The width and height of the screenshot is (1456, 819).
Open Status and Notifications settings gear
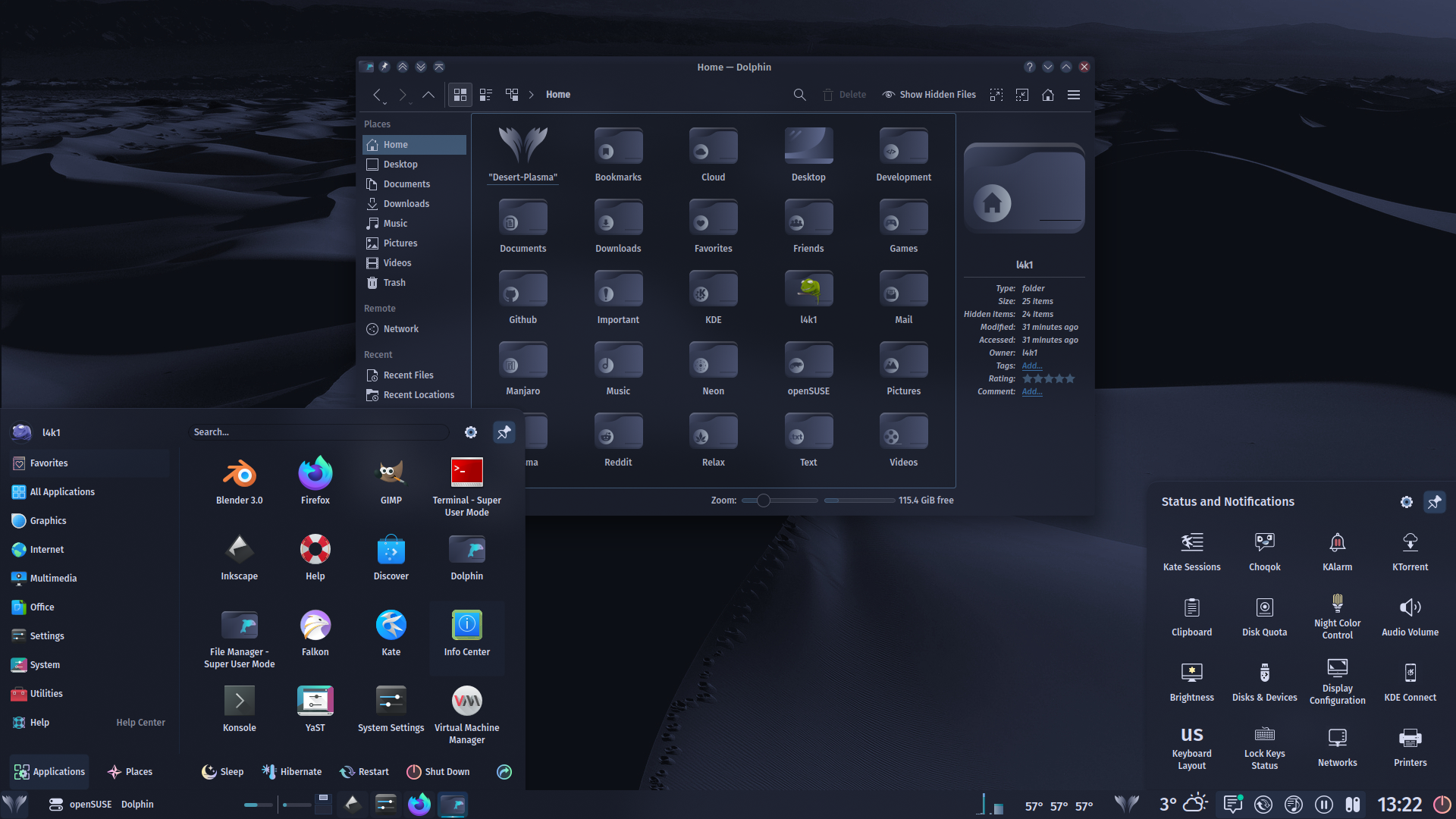(x=1407, y=502)
